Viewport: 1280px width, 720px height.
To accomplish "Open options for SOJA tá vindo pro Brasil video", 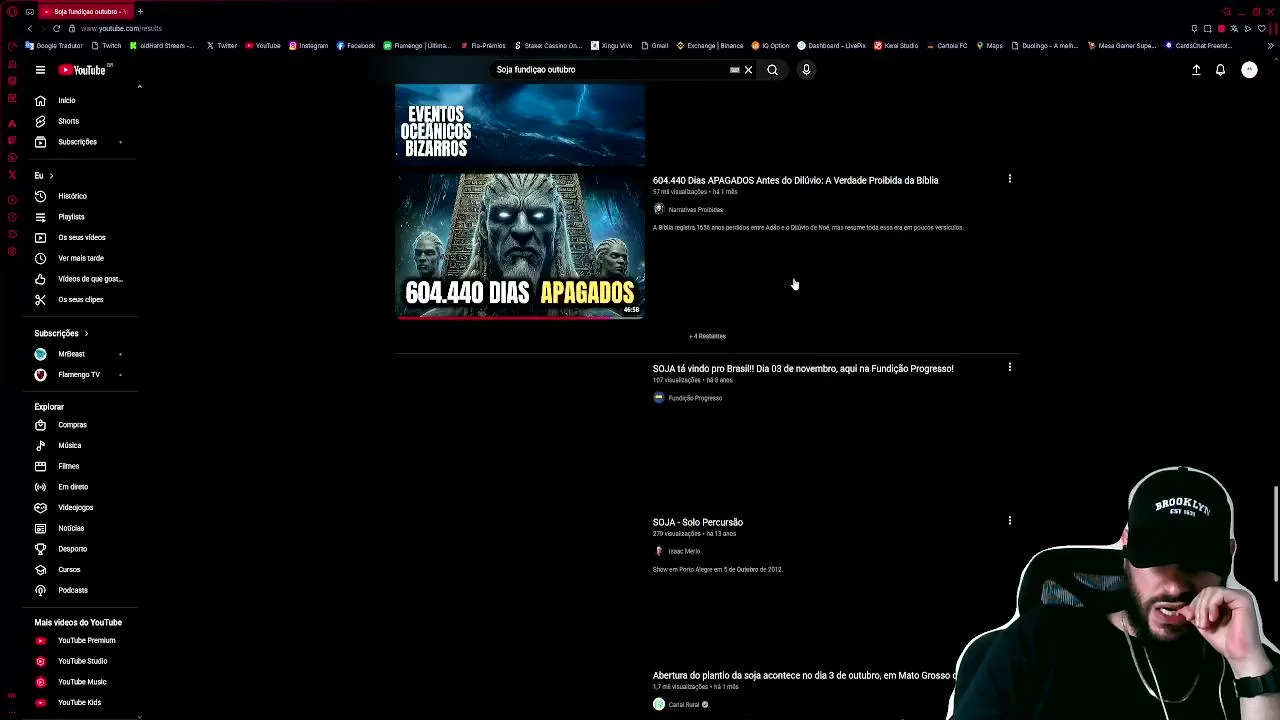I will tap(1009, 367).
